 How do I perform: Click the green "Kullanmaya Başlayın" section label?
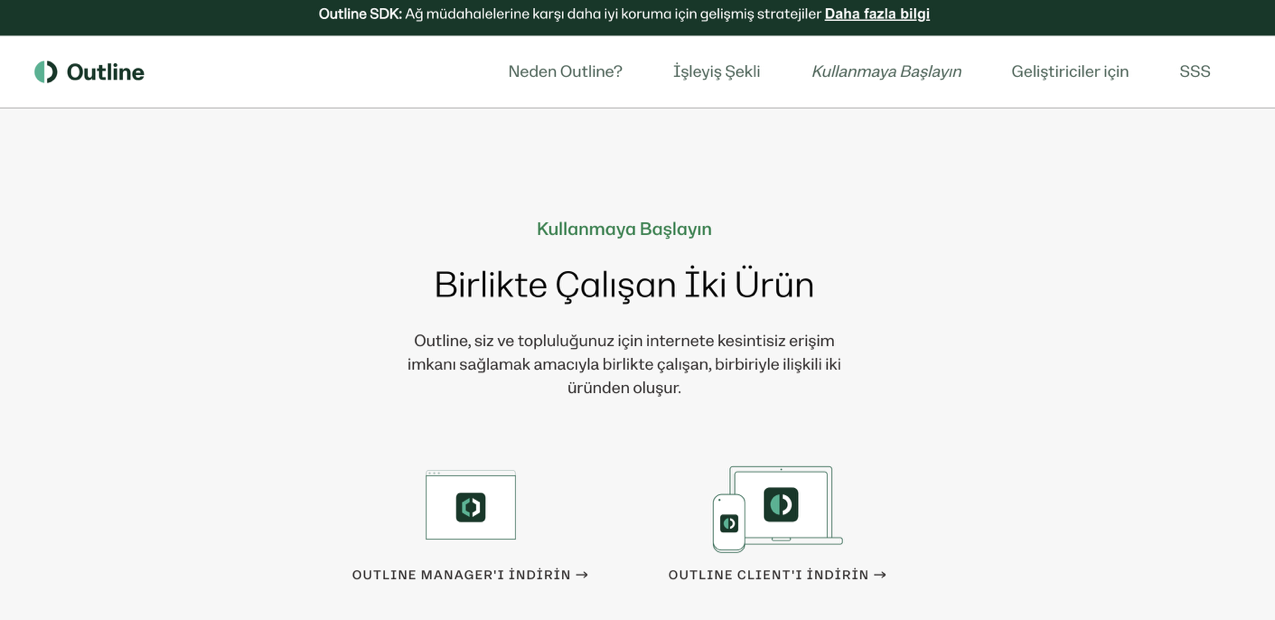point(624,229)
